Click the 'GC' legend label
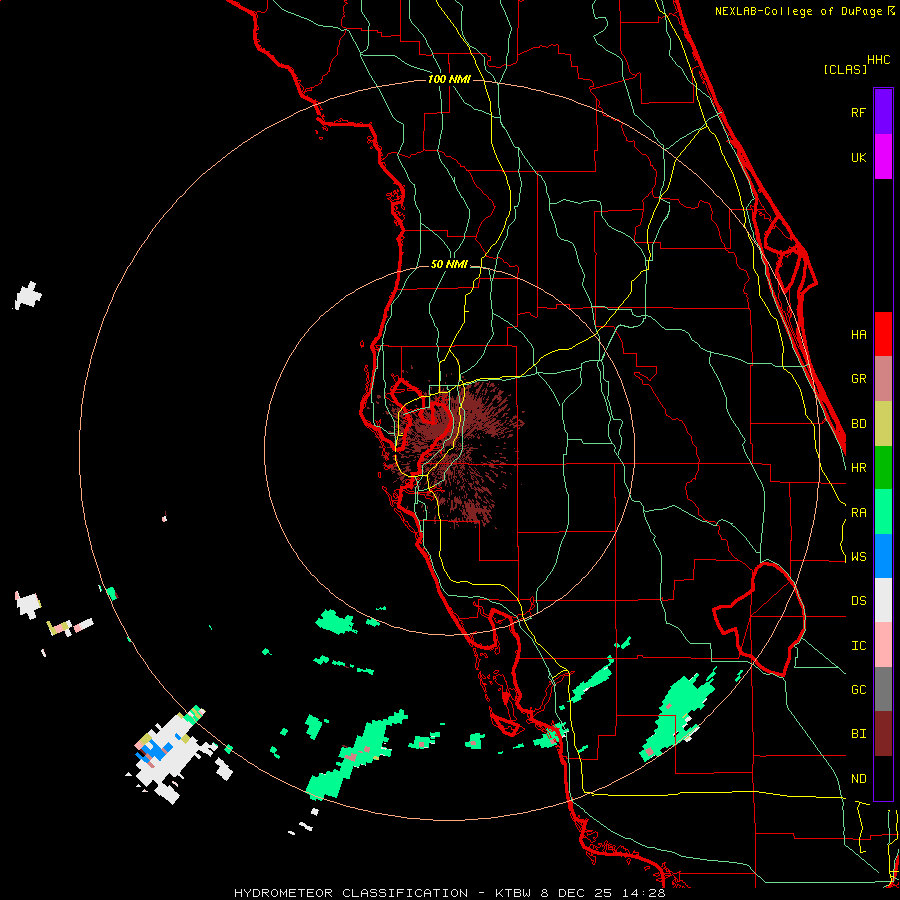Viewport: 900px width, 900px height. click(858, 690)
